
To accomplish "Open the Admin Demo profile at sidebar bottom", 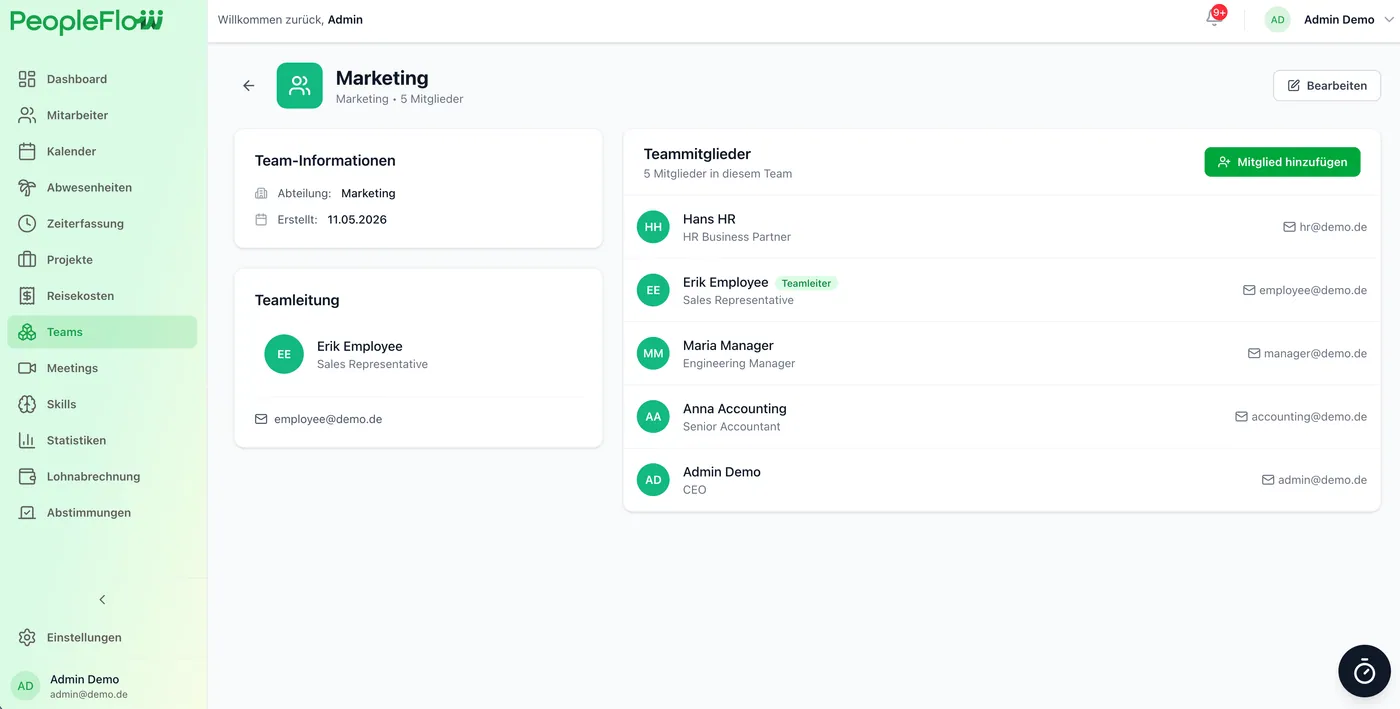I will (x=102, y=686).
